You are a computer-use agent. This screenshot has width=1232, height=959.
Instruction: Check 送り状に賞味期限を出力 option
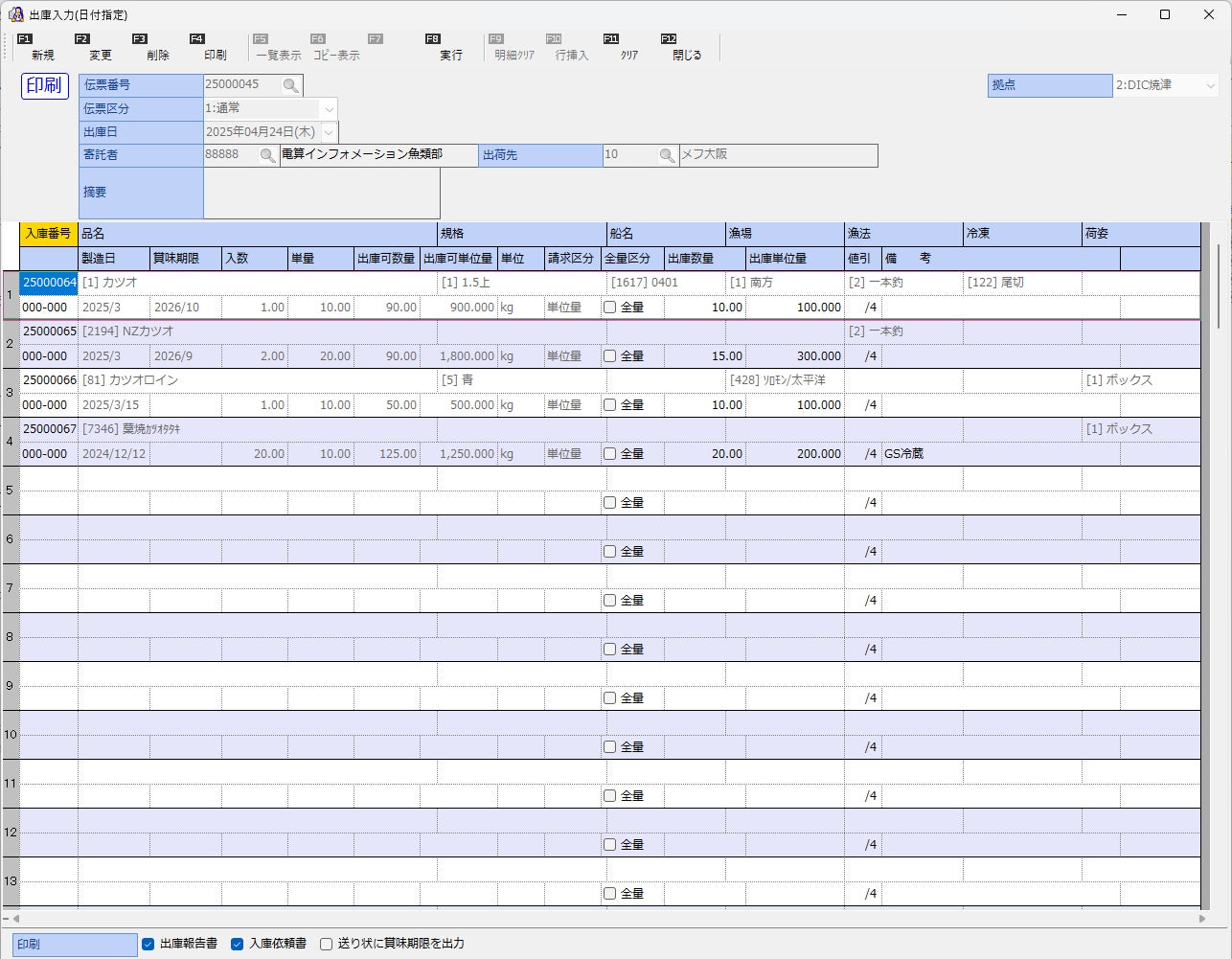pyautogui.click(x=326, y=944)
